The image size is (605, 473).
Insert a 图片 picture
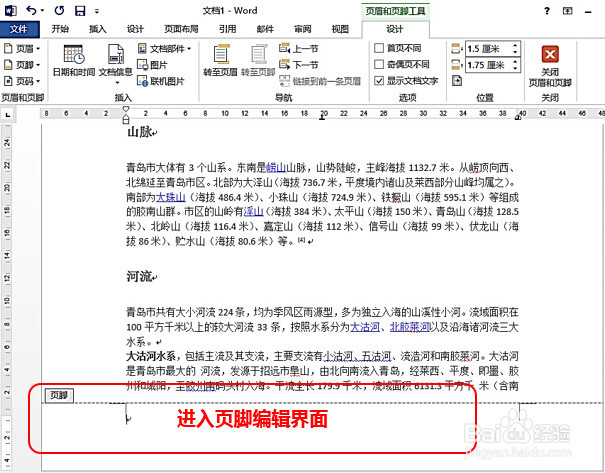click(153, 65)
